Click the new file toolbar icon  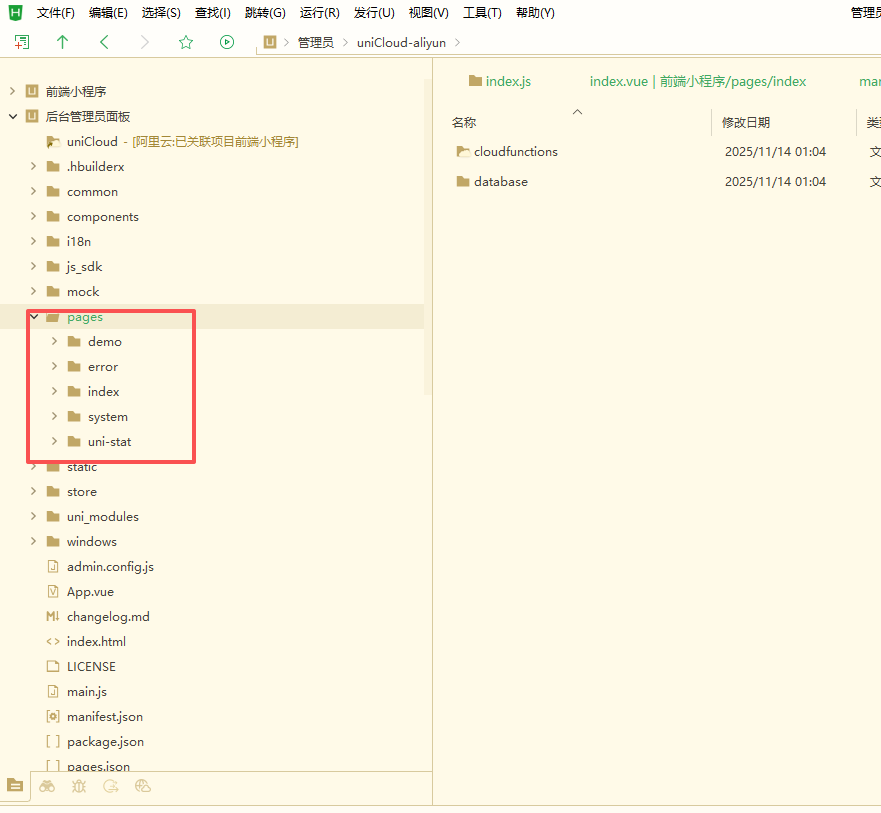[x=22, y=42]
